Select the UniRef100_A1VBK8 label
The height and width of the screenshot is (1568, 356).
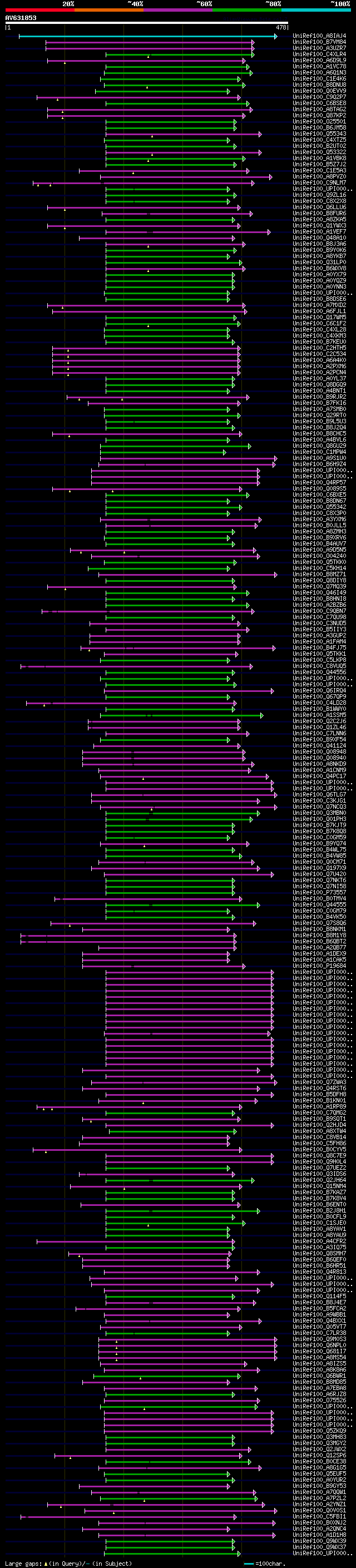point(319,159)
